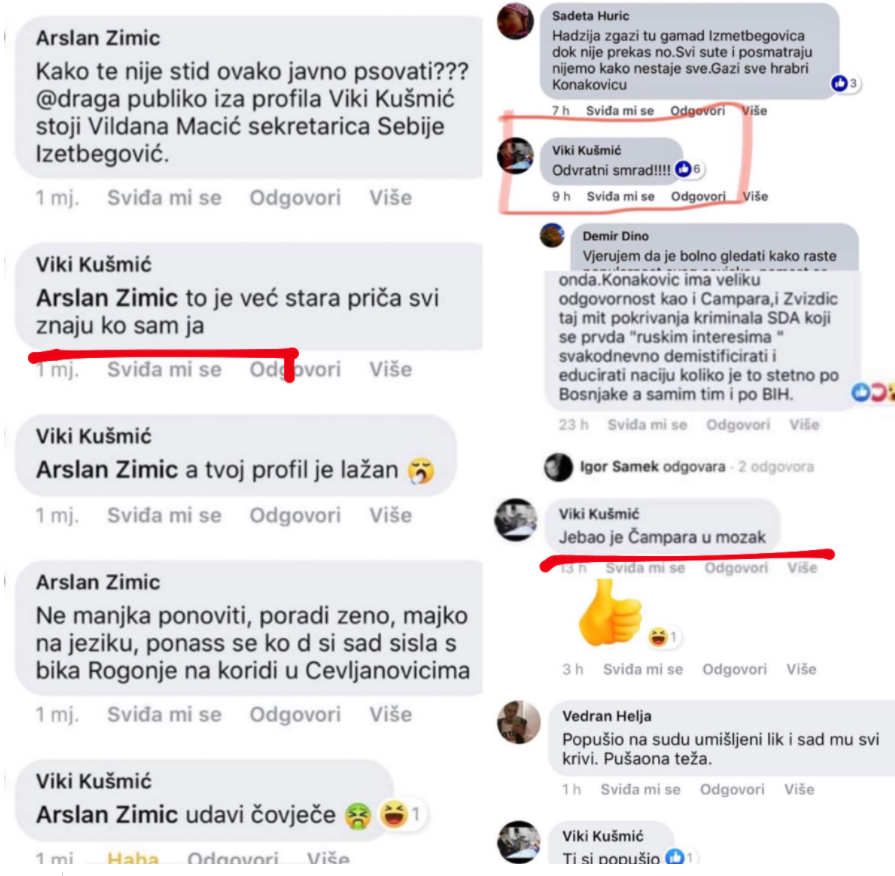Open tagged name 'Arslan Zimic' in 'stara priča' reply
Viewport: 895px width, 876px height.
click(x=107, y=298)
